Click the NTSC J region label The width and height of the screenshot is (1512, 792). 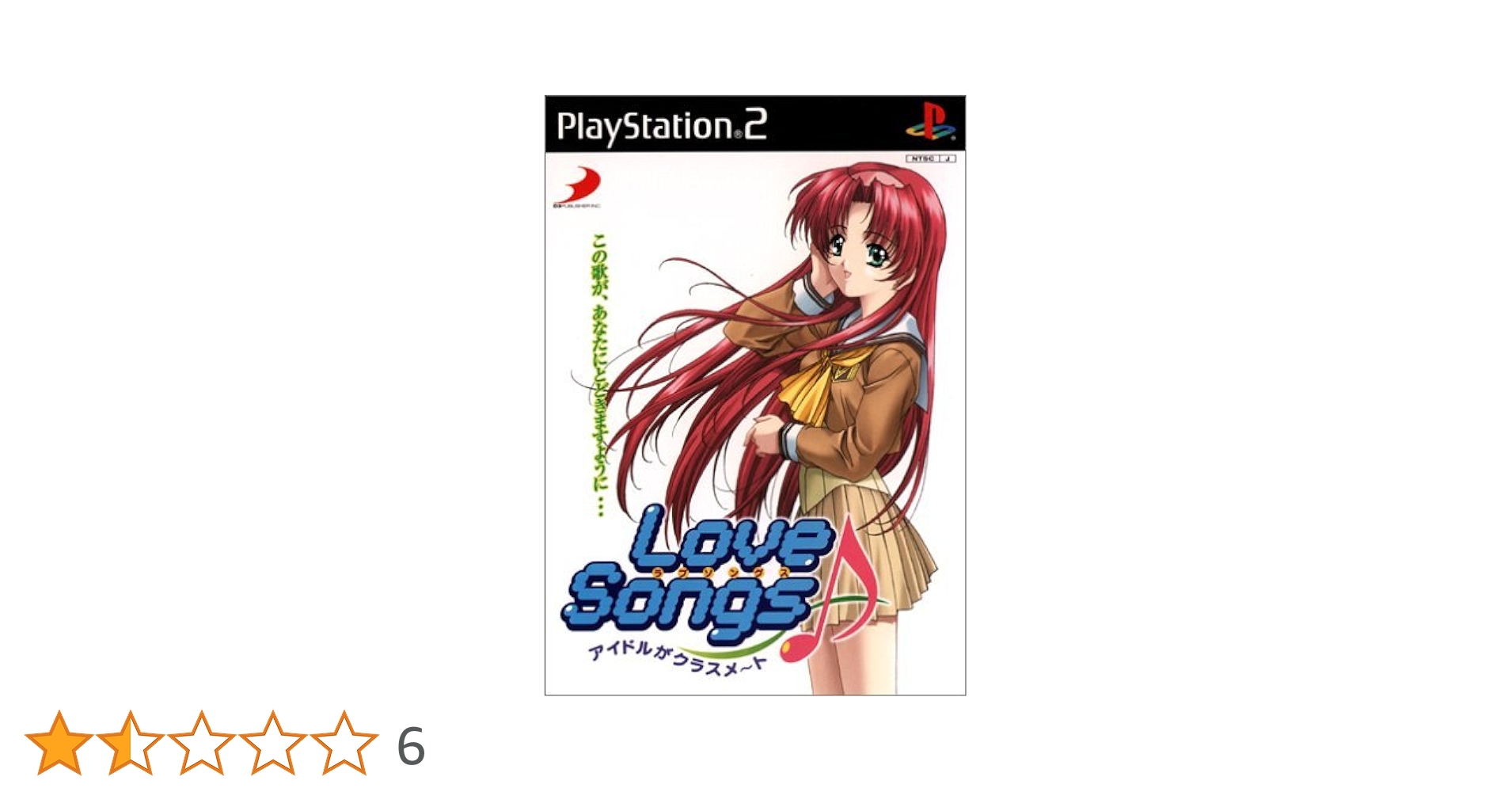pos(931,158)
